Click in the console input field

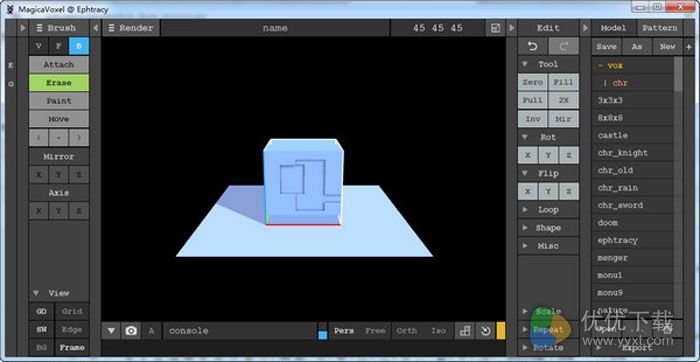click(x=240, y=331)
